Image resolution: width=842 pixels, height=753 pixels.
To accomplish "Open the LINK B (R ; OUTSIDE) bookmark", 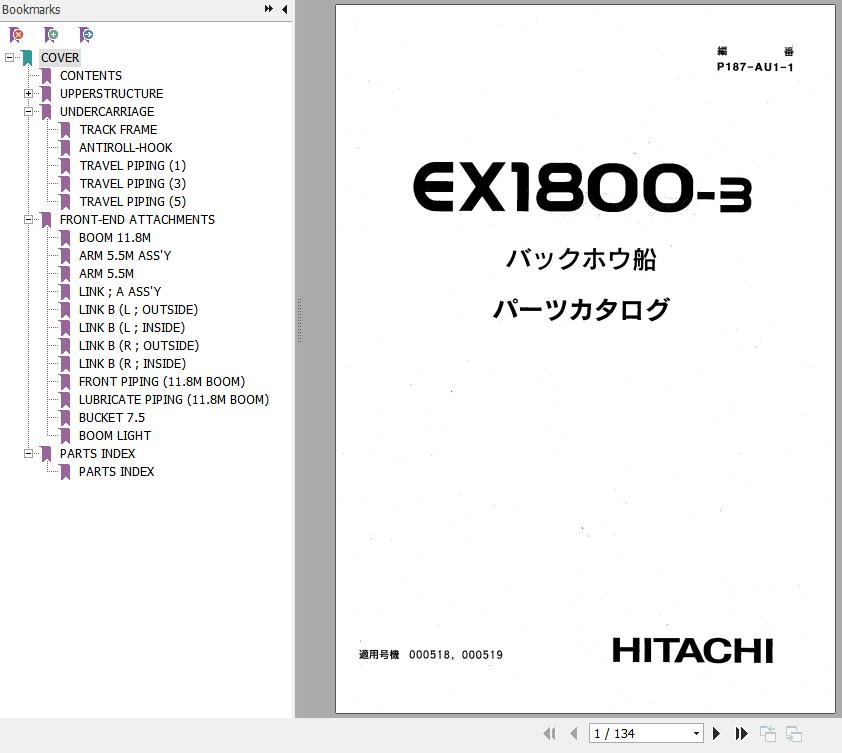I will (x=139, y=345).
